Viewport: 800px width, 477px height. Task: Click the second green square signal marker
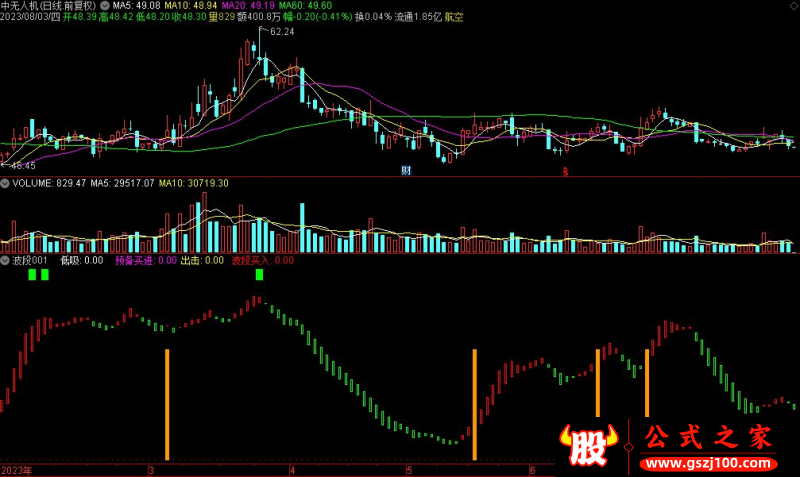pos(45,274)
